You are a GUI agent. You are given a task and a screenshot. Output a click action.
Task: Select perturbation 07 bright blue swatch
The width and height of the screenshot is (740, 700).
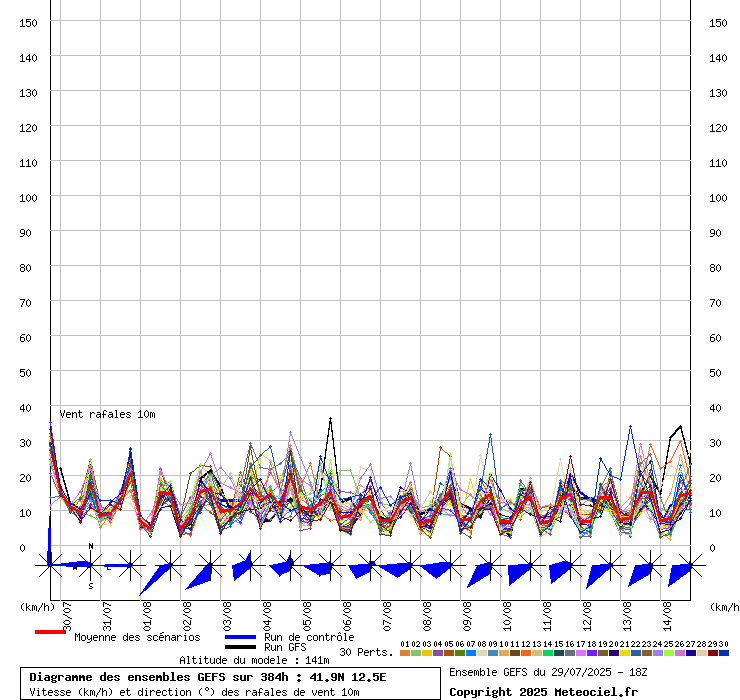click(471, 653)
